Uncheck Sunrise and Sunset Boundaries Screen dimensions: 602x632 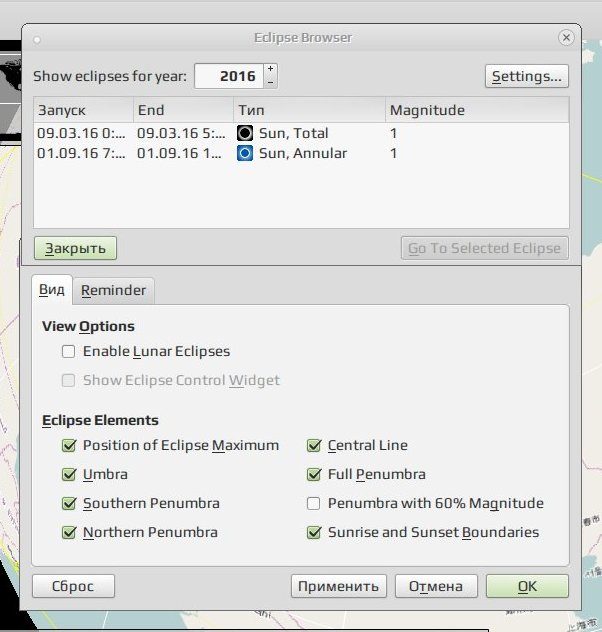coord(314,532)
